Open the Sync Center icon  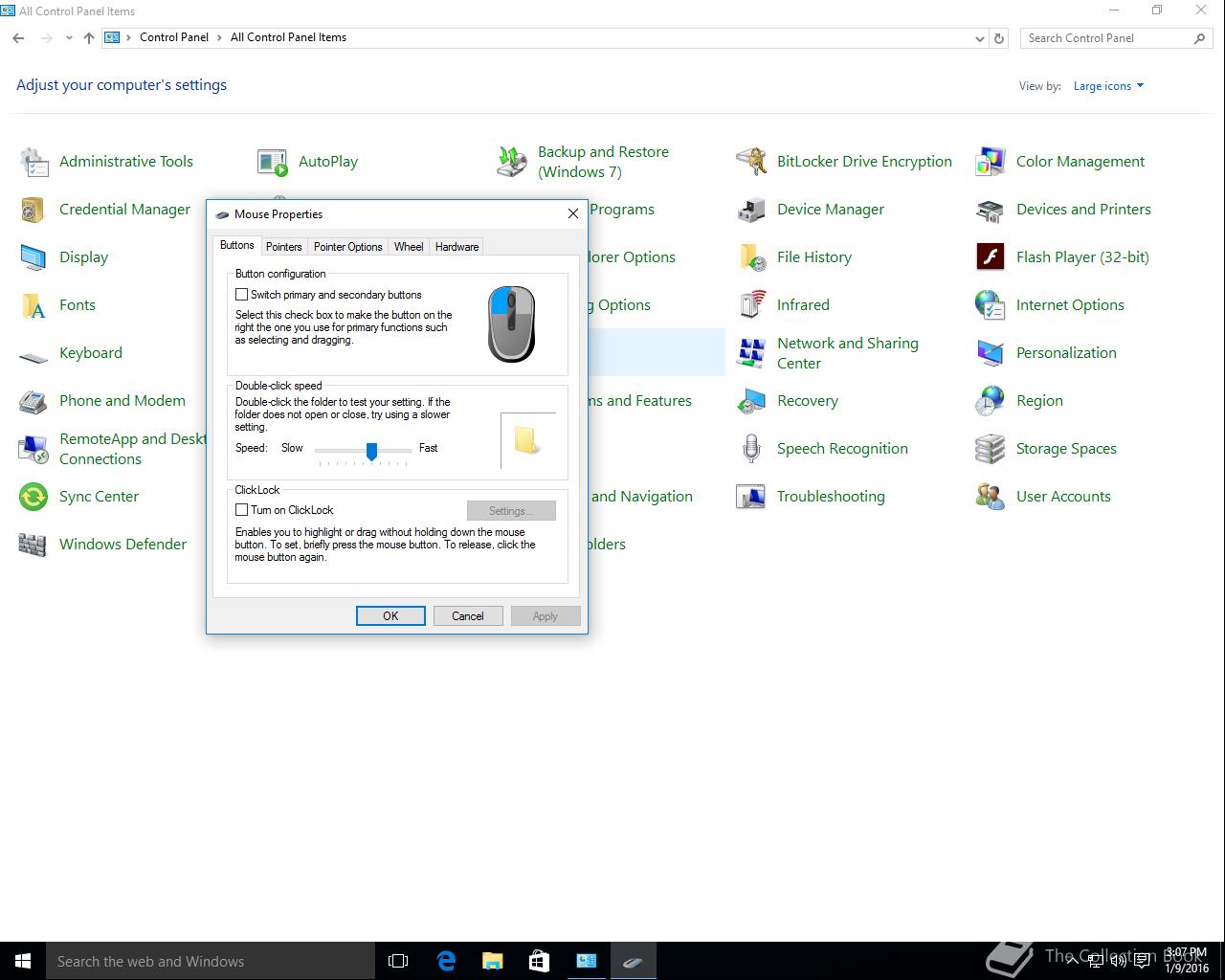click(x=33, y=497)
